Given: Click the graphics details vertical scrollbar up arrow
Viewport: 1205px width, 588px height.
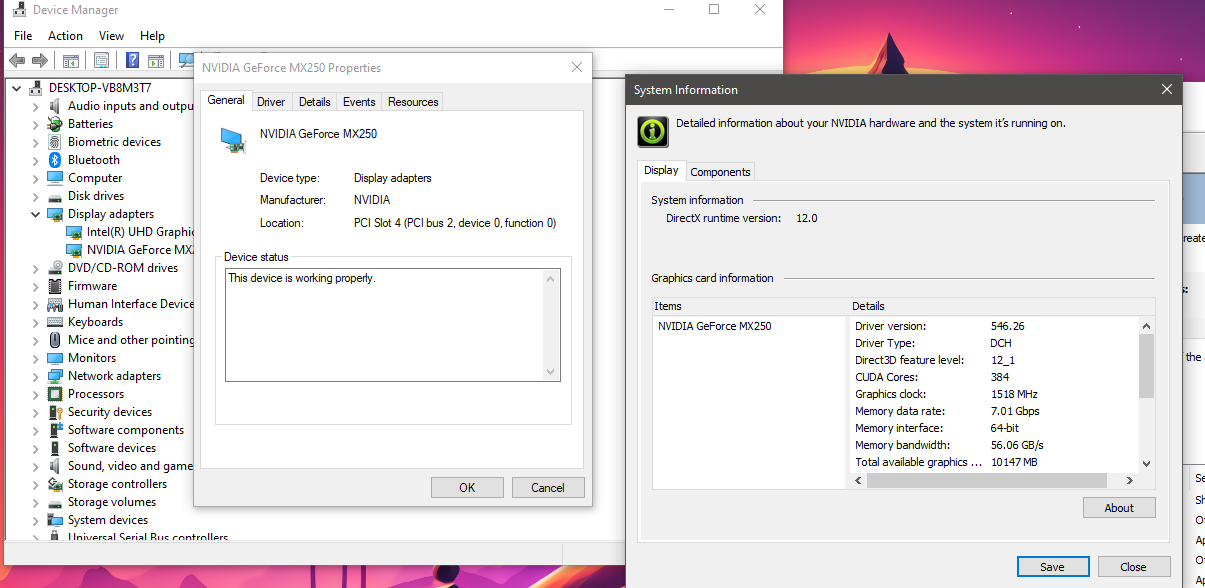Looking at the screenshot, I should point(1146,326).
